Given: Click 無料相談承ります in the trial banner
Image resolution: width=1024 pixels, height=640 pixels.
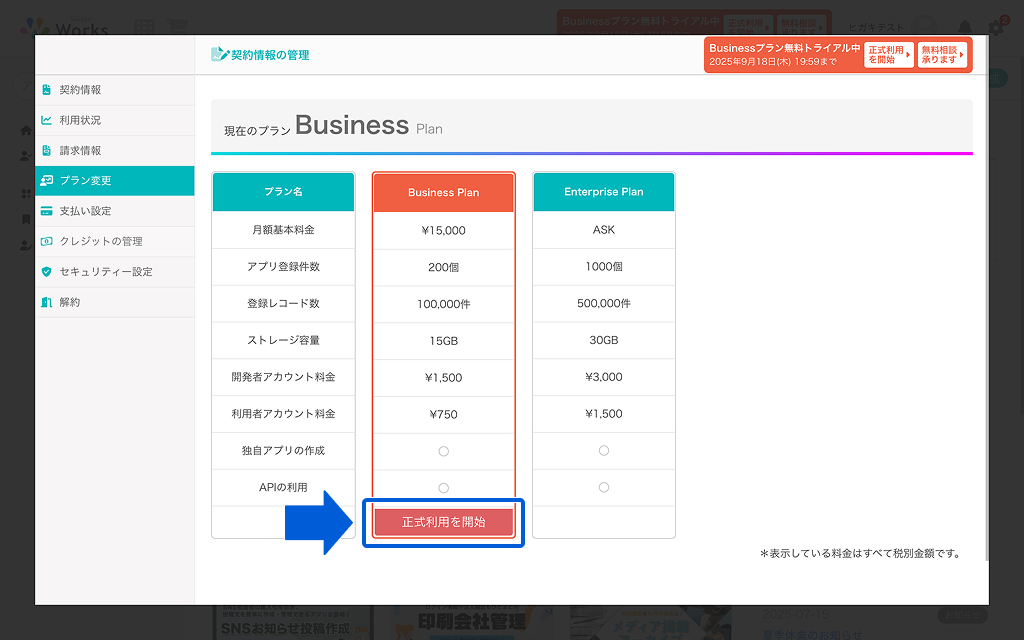Looking at the screenshot, I should pyautogui.click(x=942, y=55).
